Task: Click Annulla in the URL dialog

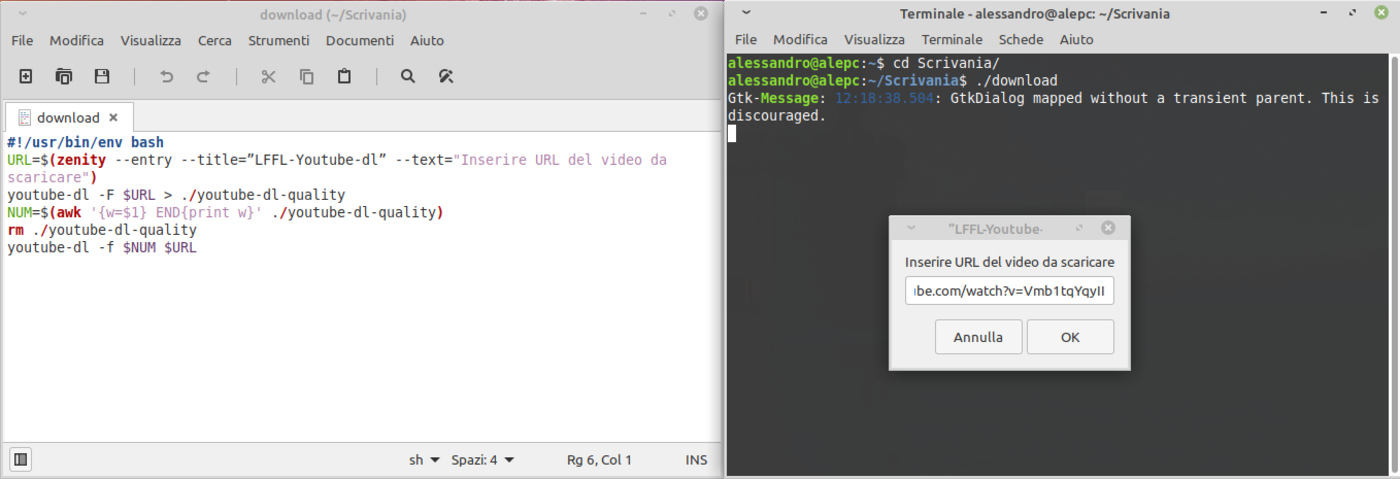Action: tap(978, 337)
